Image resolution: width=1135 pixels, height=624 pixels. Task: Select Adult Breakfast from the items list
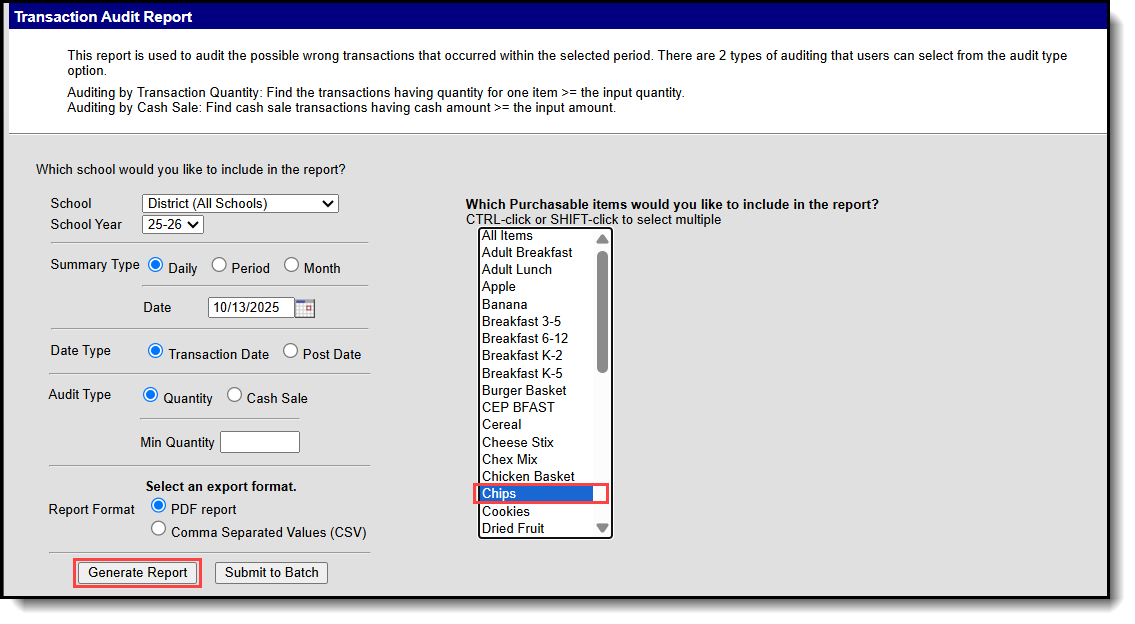point(526,252)
